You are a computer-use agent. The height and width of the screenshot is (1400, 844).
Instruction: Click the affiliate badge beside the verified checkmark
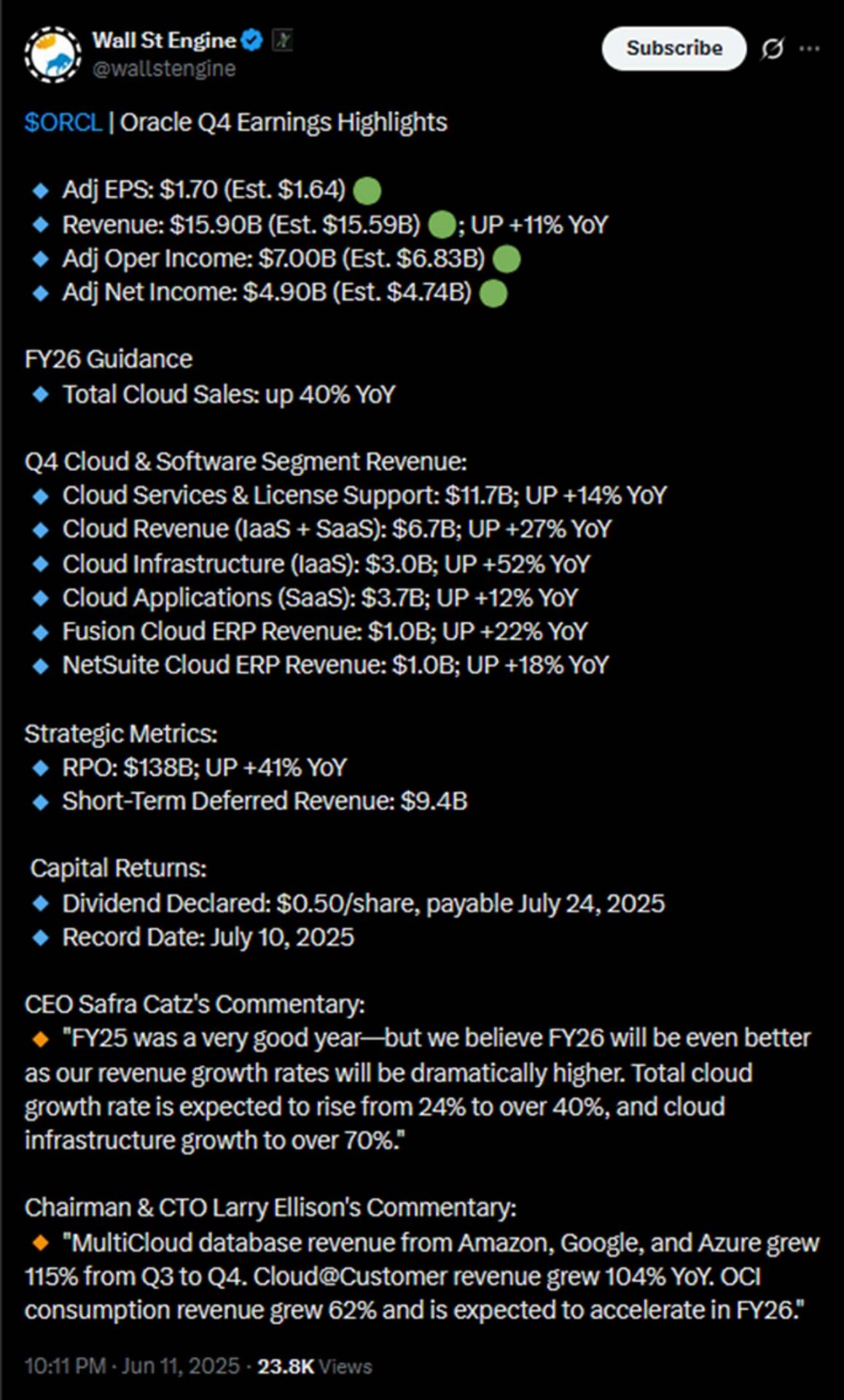pos(282,41)
